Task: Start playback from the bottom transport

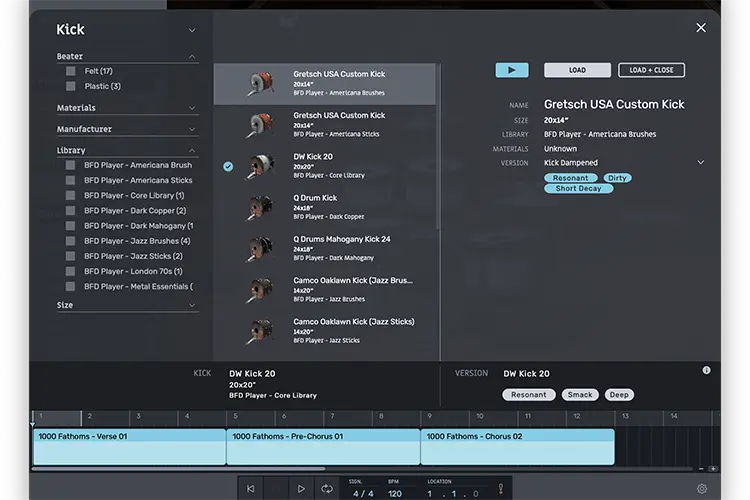Action: [x=301, y=489]
